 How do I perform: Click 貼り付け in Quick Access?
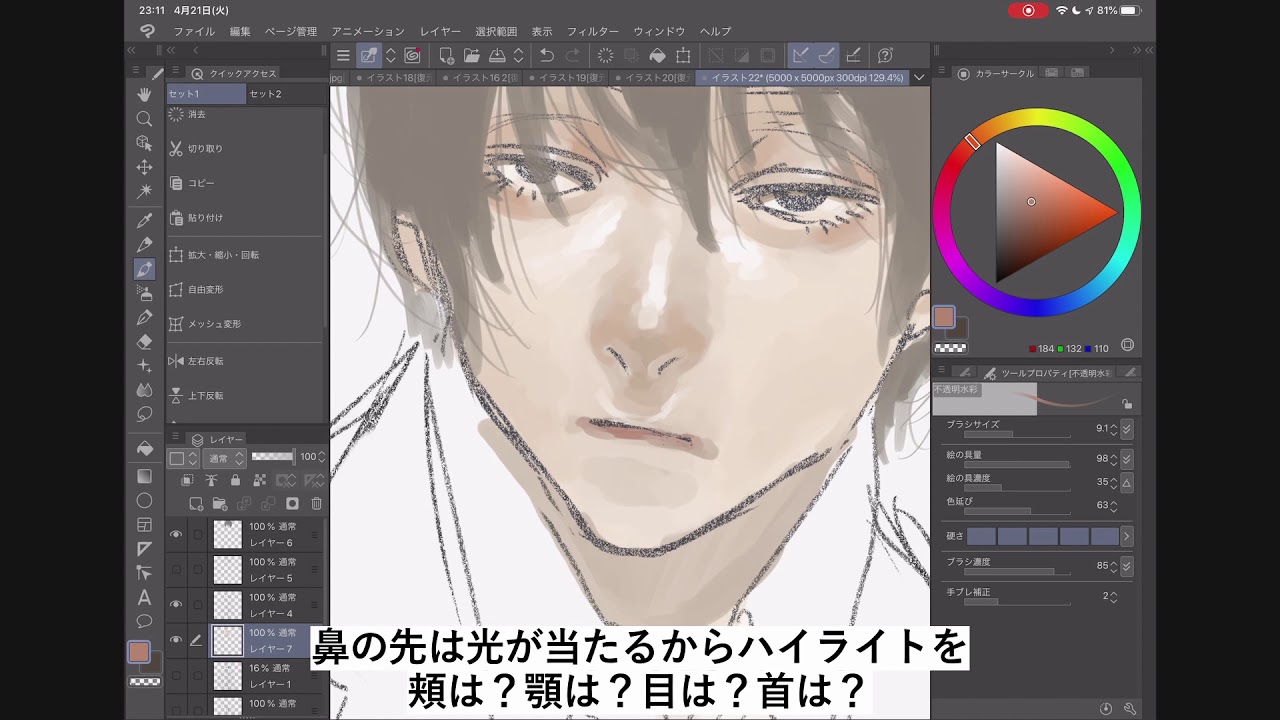click(245, 218)
